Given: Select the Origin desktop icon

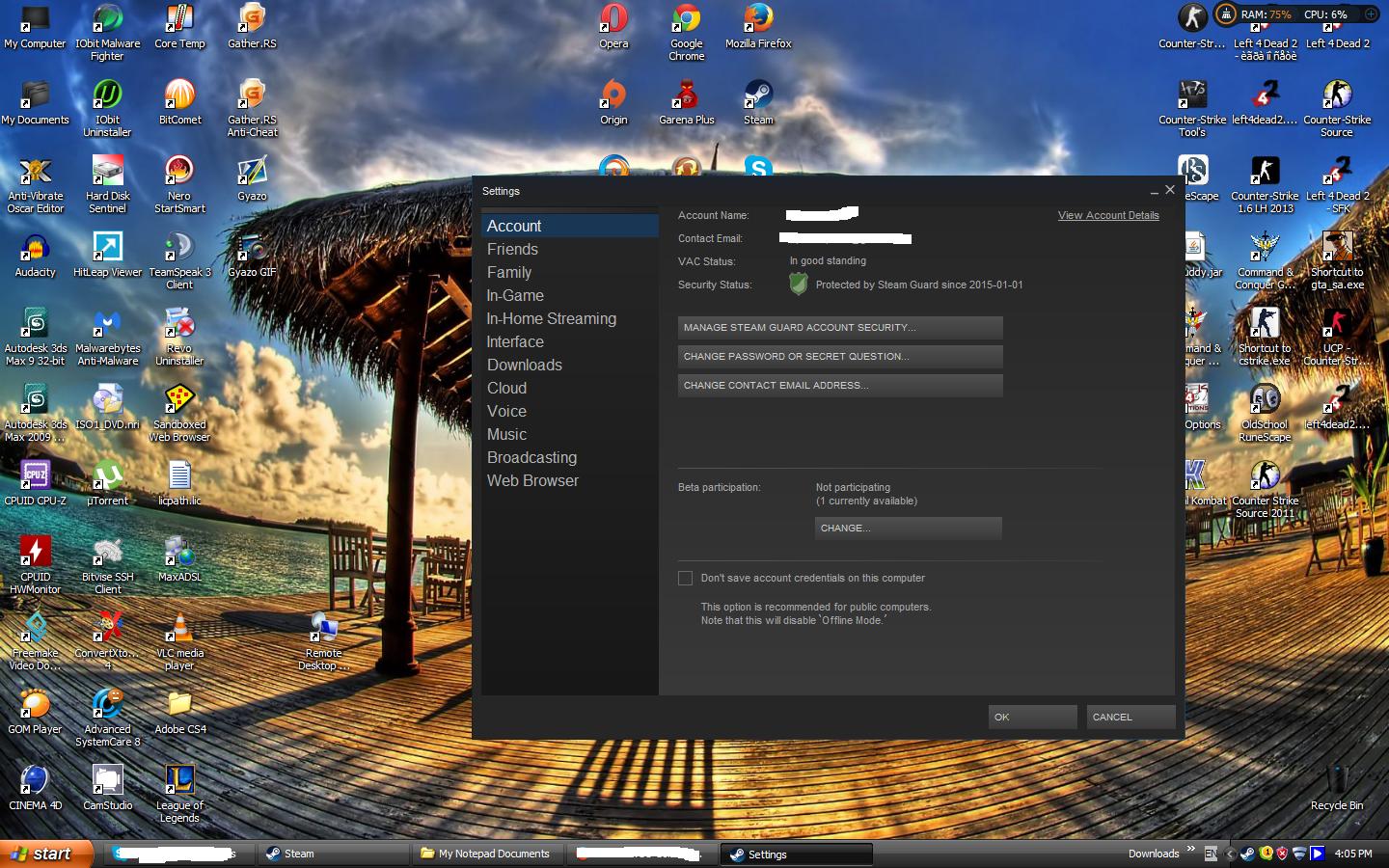Looking at the screenshot, I should 613,103.
